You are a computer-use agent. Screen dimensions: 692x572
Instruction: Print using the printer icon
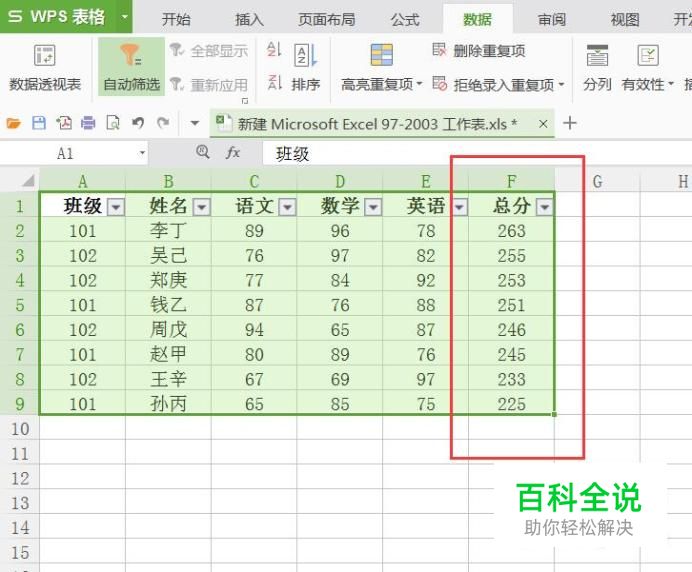[88, 123]
